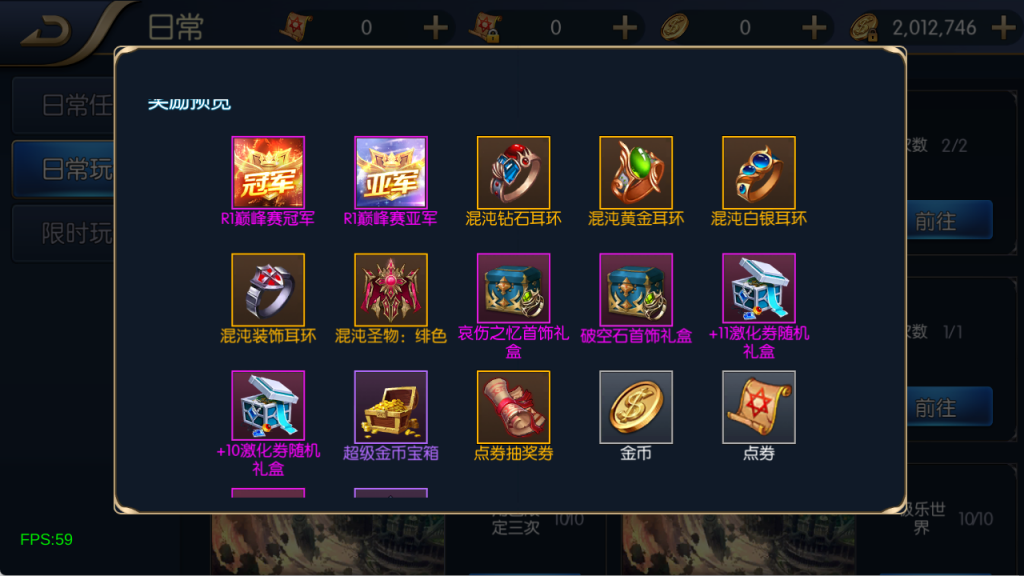Tap the 混沌白银耳环 blue gem ring
Screen dimensions: 1024x576
pos(759,172)
